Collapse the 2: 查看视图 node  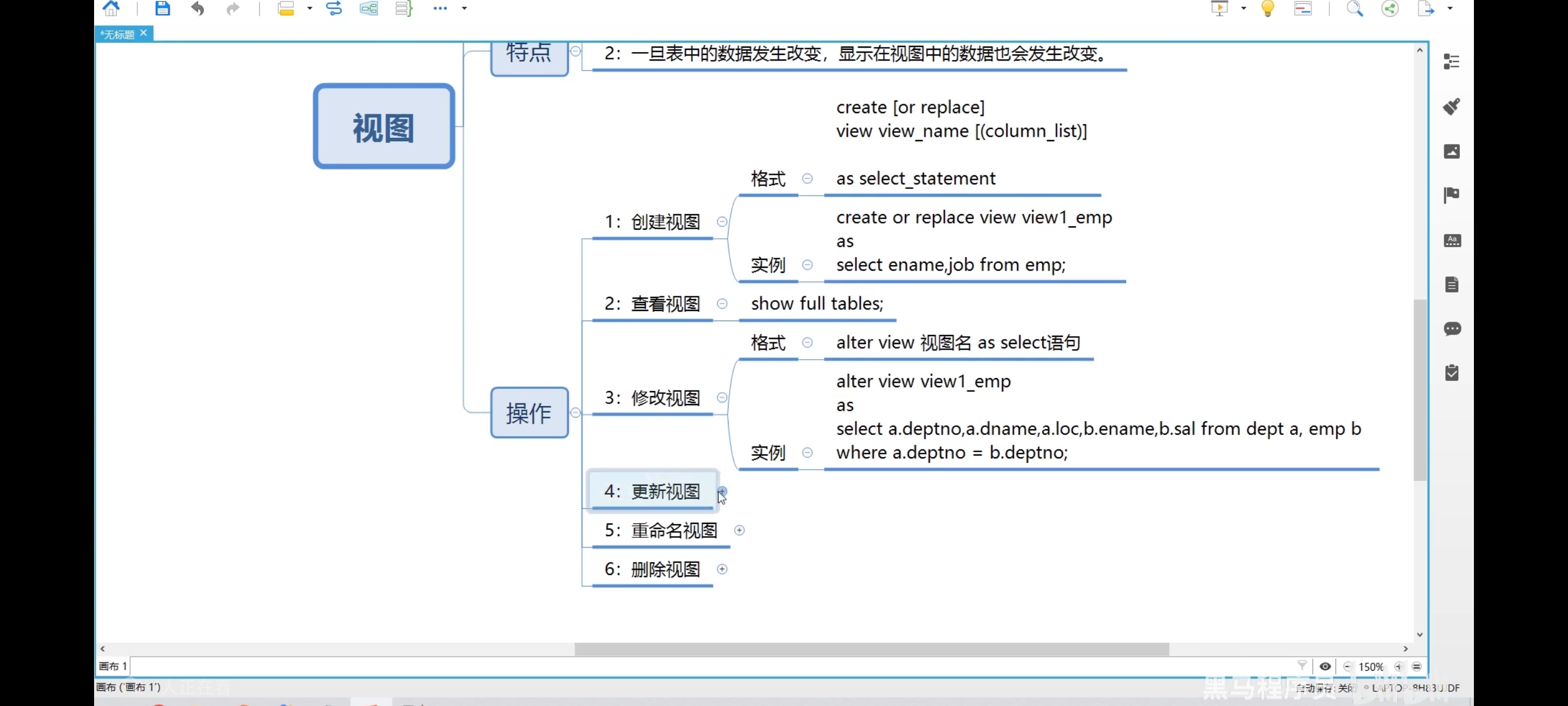(722, 304)
